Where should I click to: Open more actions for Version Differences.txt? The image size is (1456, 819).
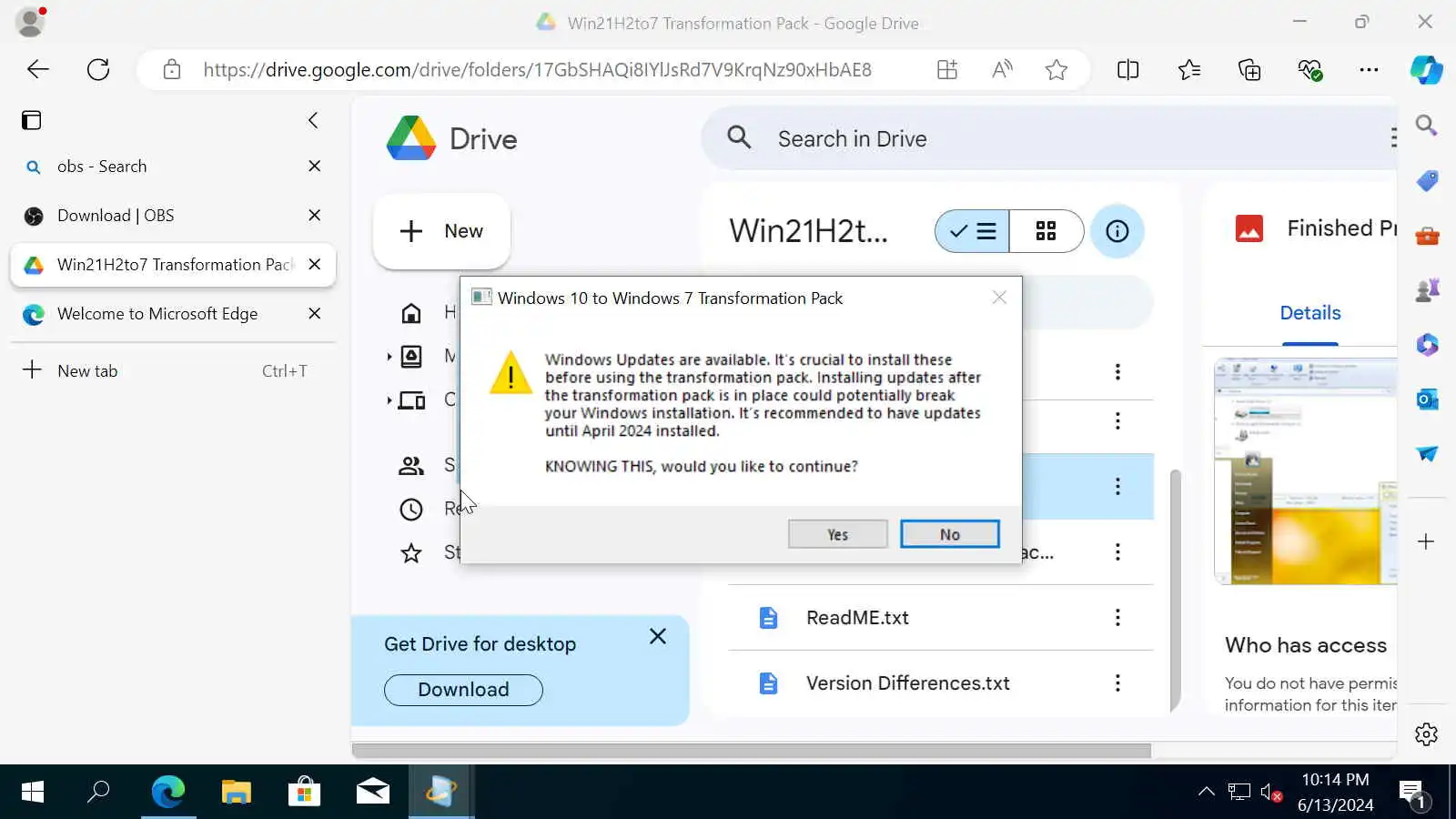(x=1117, y=683)
